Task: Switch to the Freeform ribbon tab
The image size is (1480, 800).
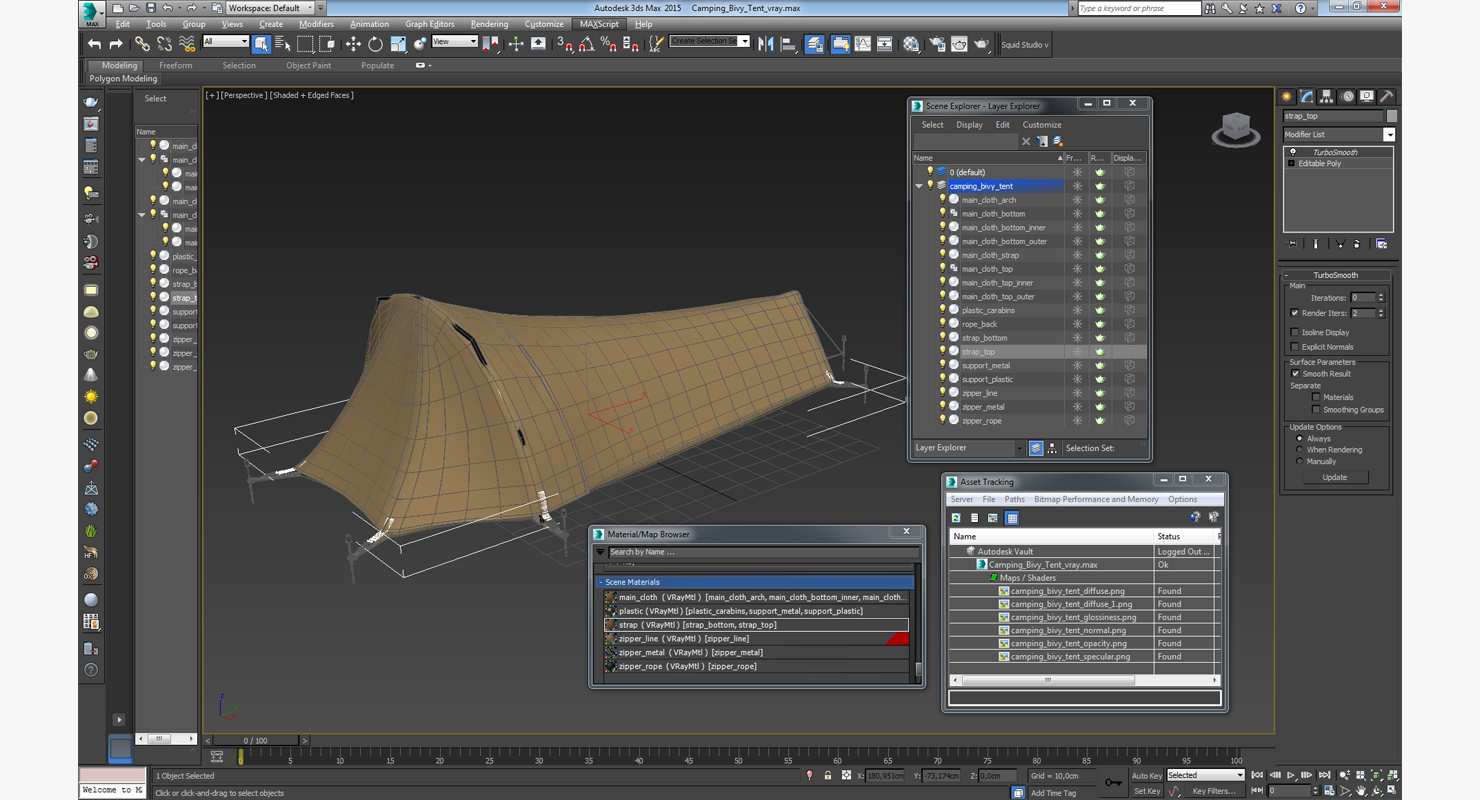Action: click(x=175, y=66)
